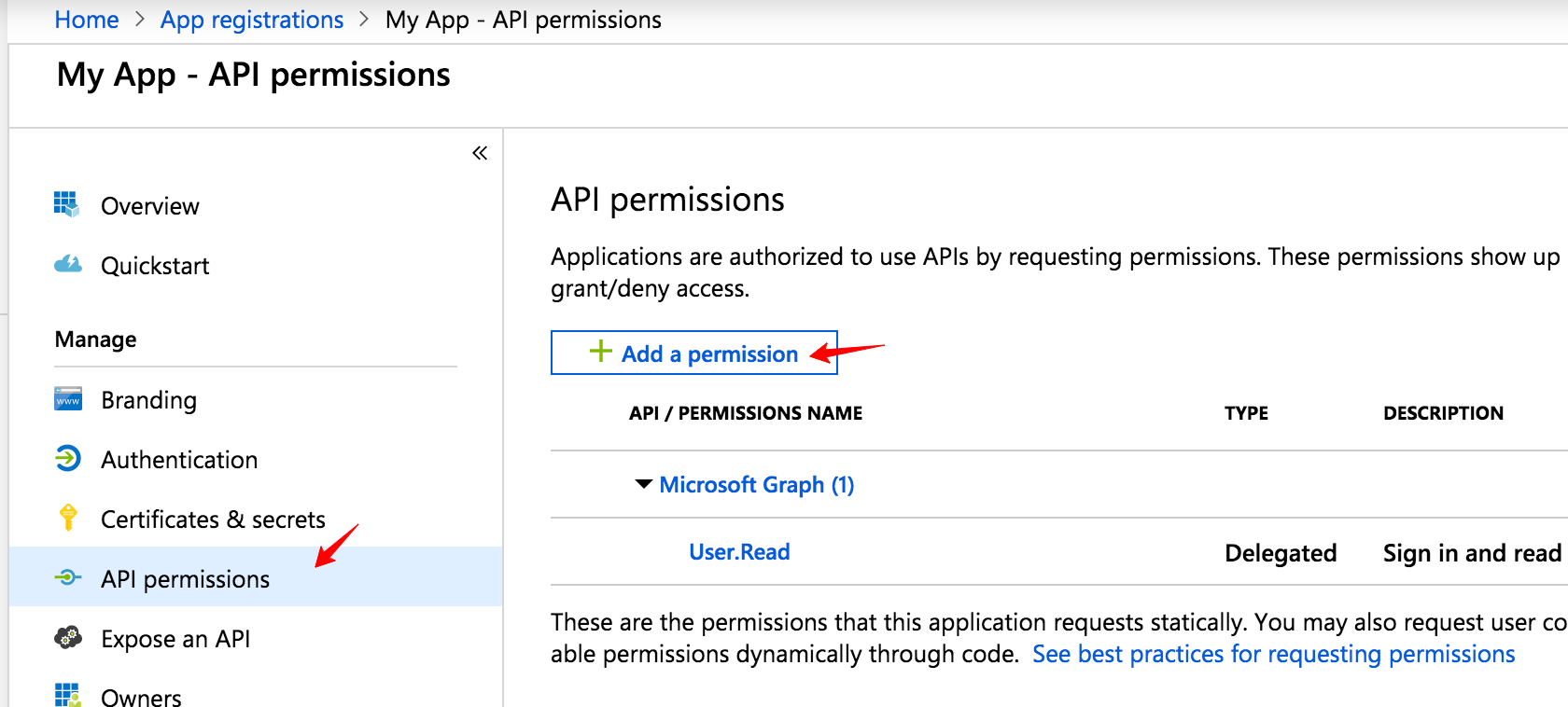The image size is (1568, 707).
Task: Collapse the Microsoft Graph group triangle
Action: pyautogui.click(x=643, y=484)
